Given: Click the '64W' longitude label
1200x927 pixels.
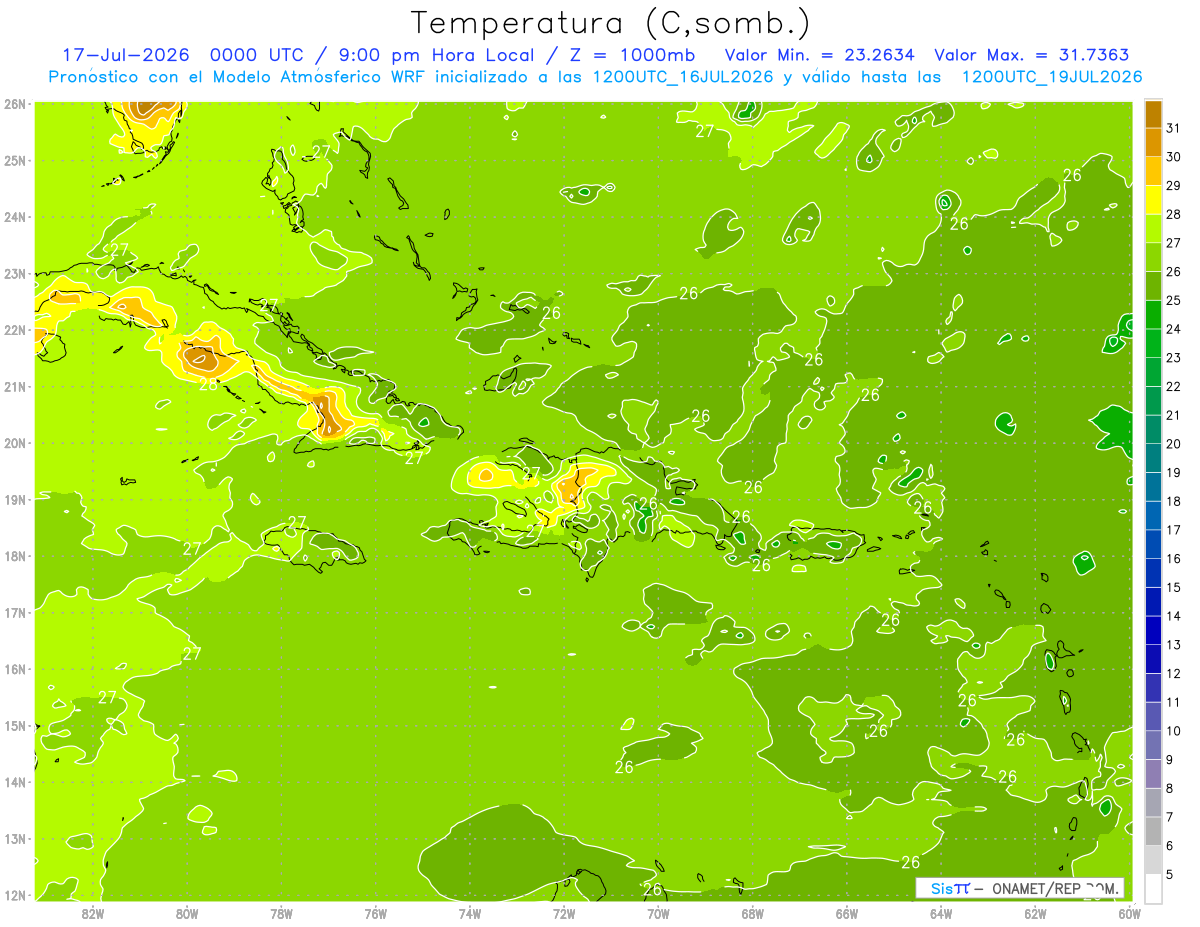Looking at the screenshot, I should coord(941,913).
